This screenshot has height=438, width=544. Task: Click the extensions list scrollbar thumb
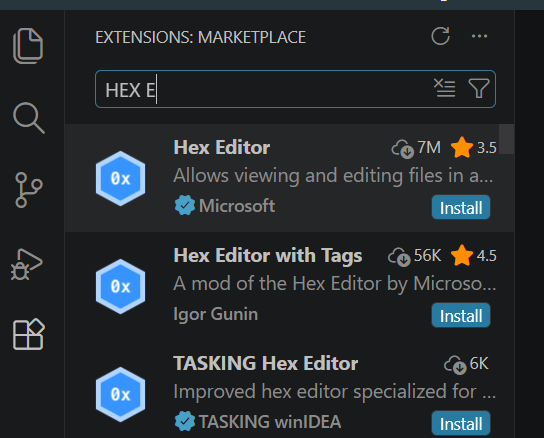507,139
